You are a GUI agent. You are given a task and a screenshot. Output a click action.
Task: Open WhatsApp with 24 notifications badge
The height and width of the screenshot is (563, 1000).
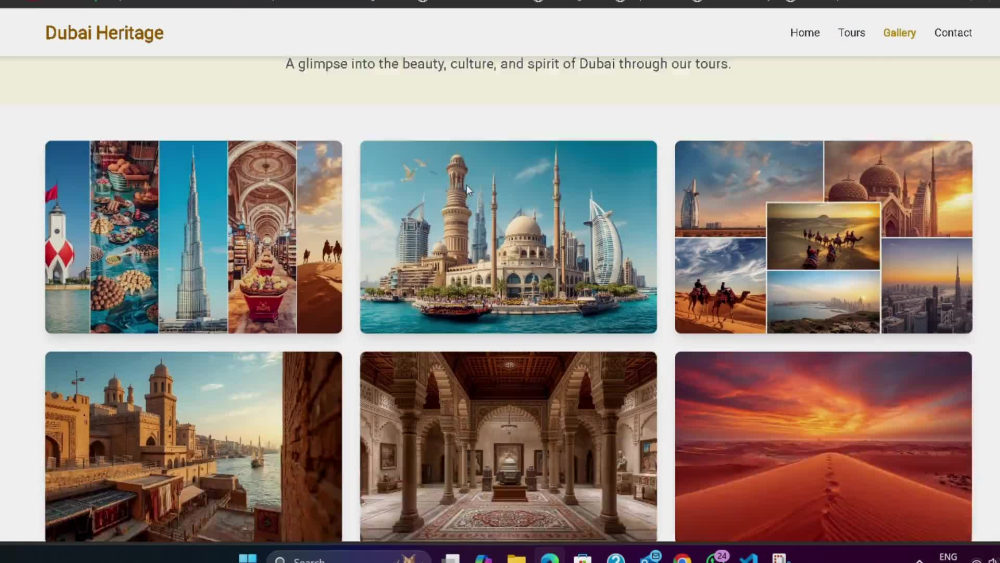[x=716, y=557]
